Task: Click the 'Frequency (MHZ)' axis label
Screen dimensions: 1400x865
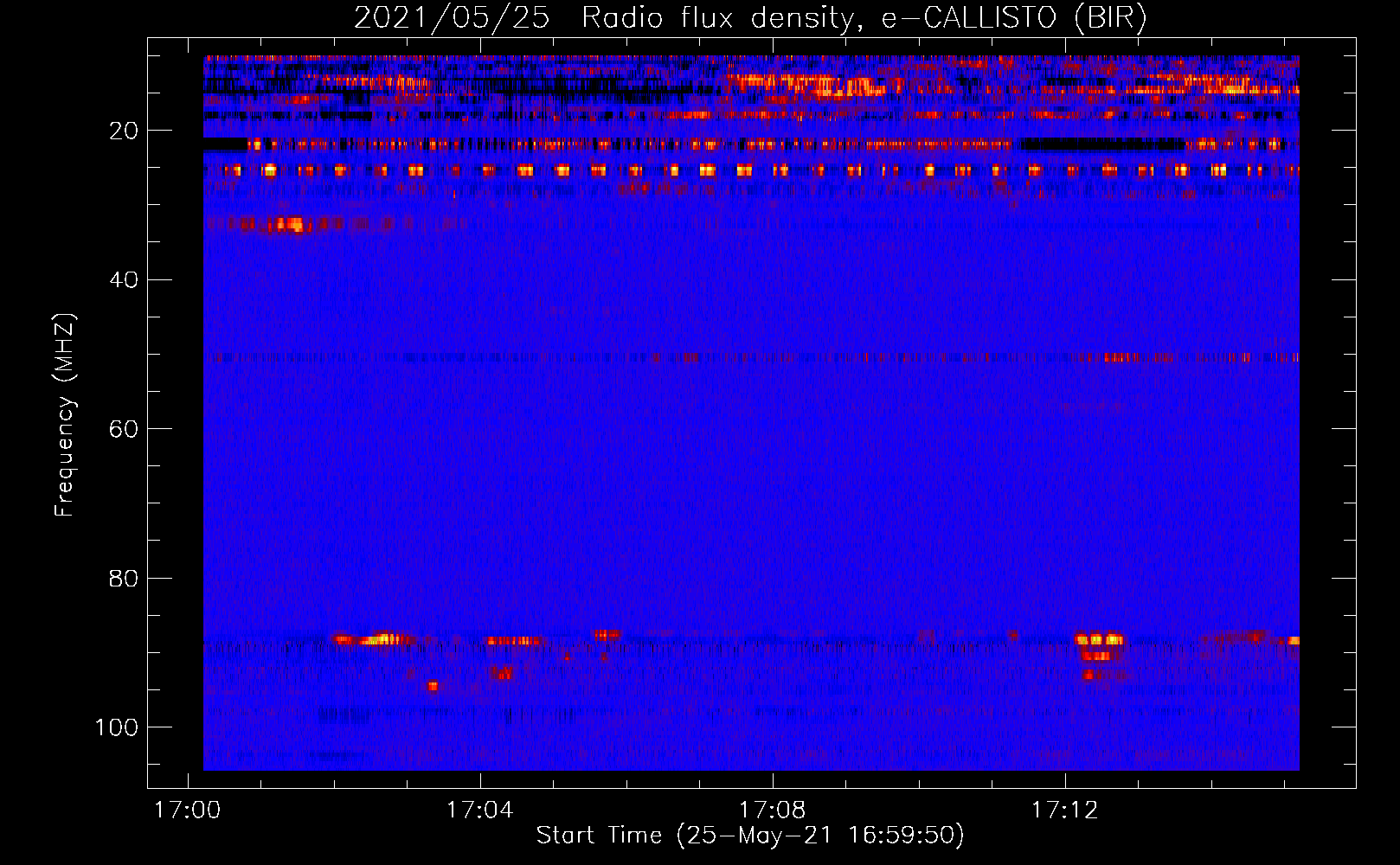Action: [x=65, y=415]
